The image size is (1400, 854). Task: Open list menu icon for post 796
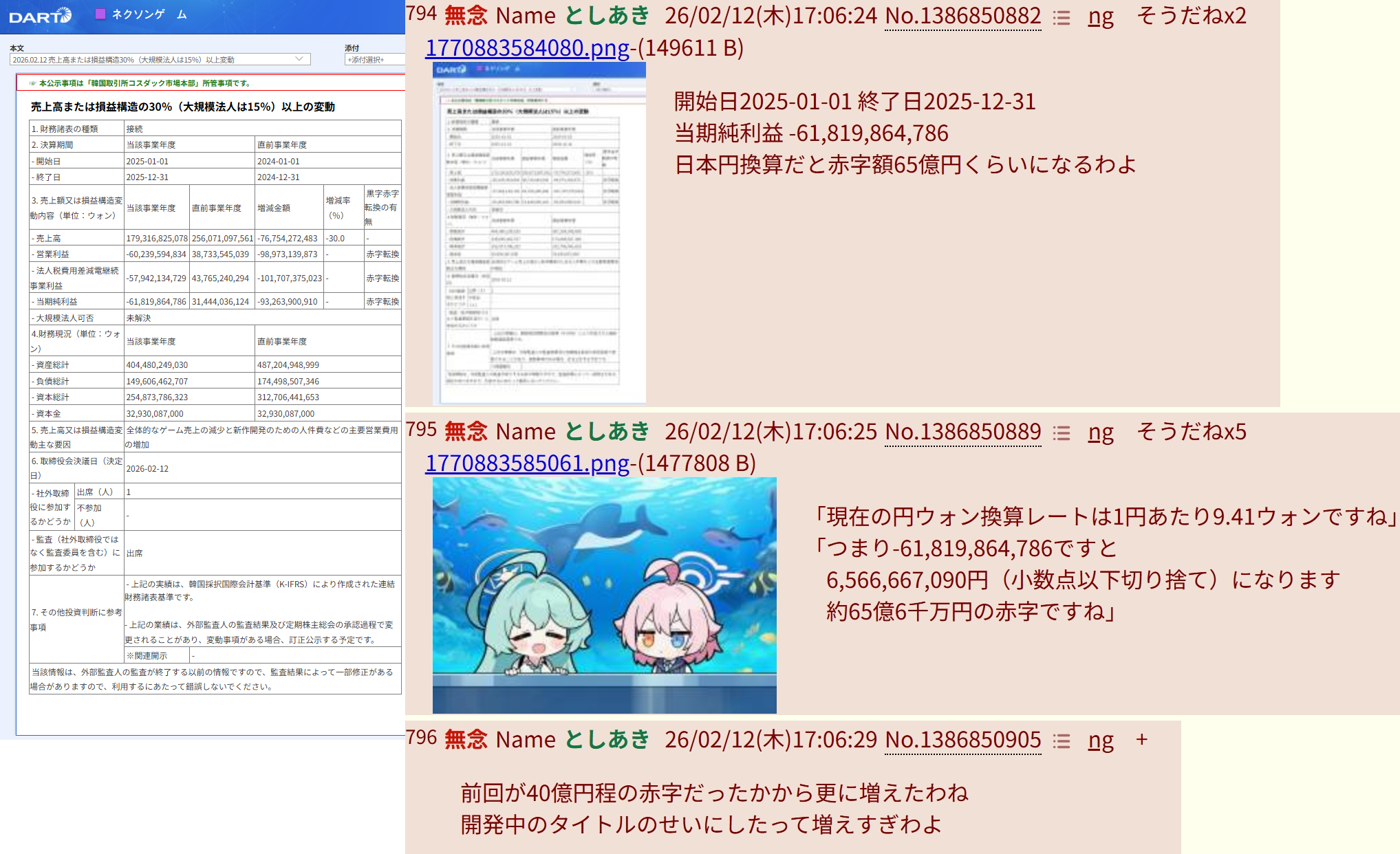(1062, 741)
